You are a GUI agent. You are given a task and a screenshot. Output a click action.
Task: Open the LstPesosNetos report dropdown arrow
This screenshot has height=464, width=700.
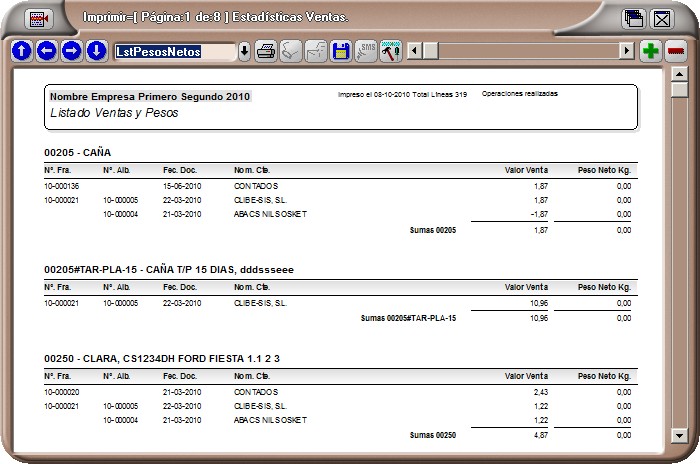[245, 51]
